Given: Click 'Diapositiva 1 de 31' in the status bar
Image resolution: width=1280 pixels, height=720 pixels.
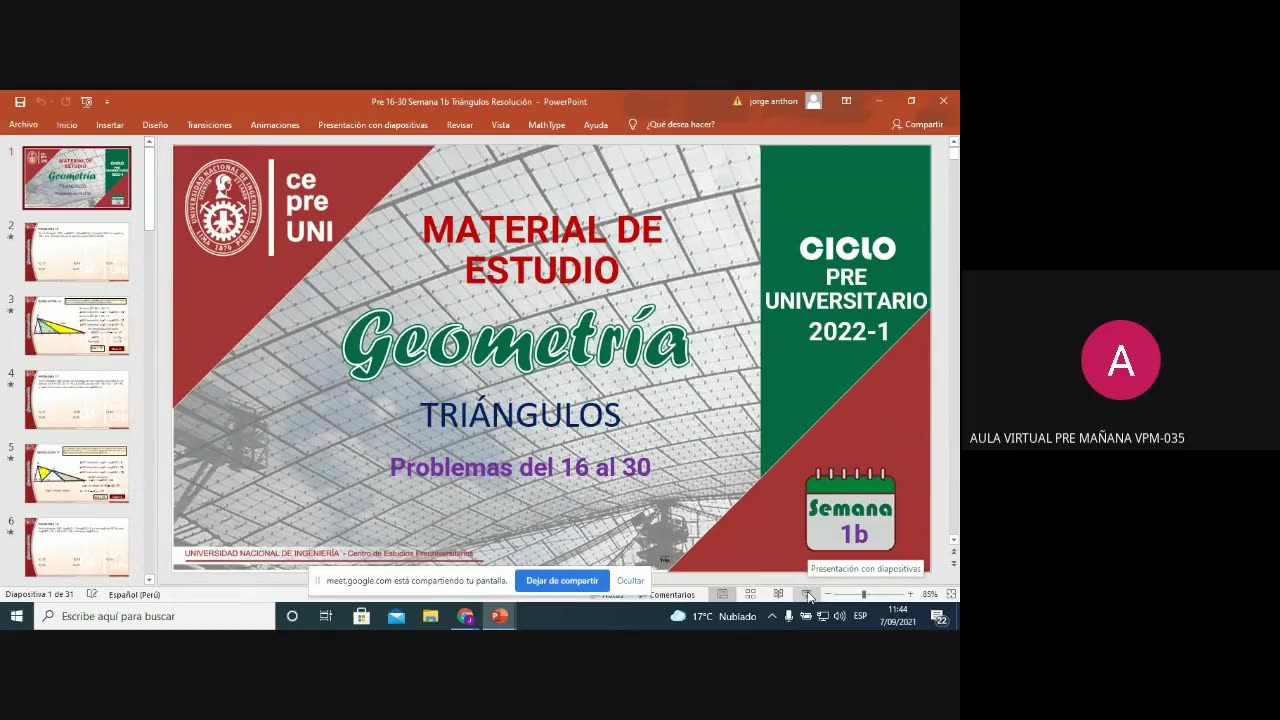Looking at the screenshot, I should tap(39, 594).
